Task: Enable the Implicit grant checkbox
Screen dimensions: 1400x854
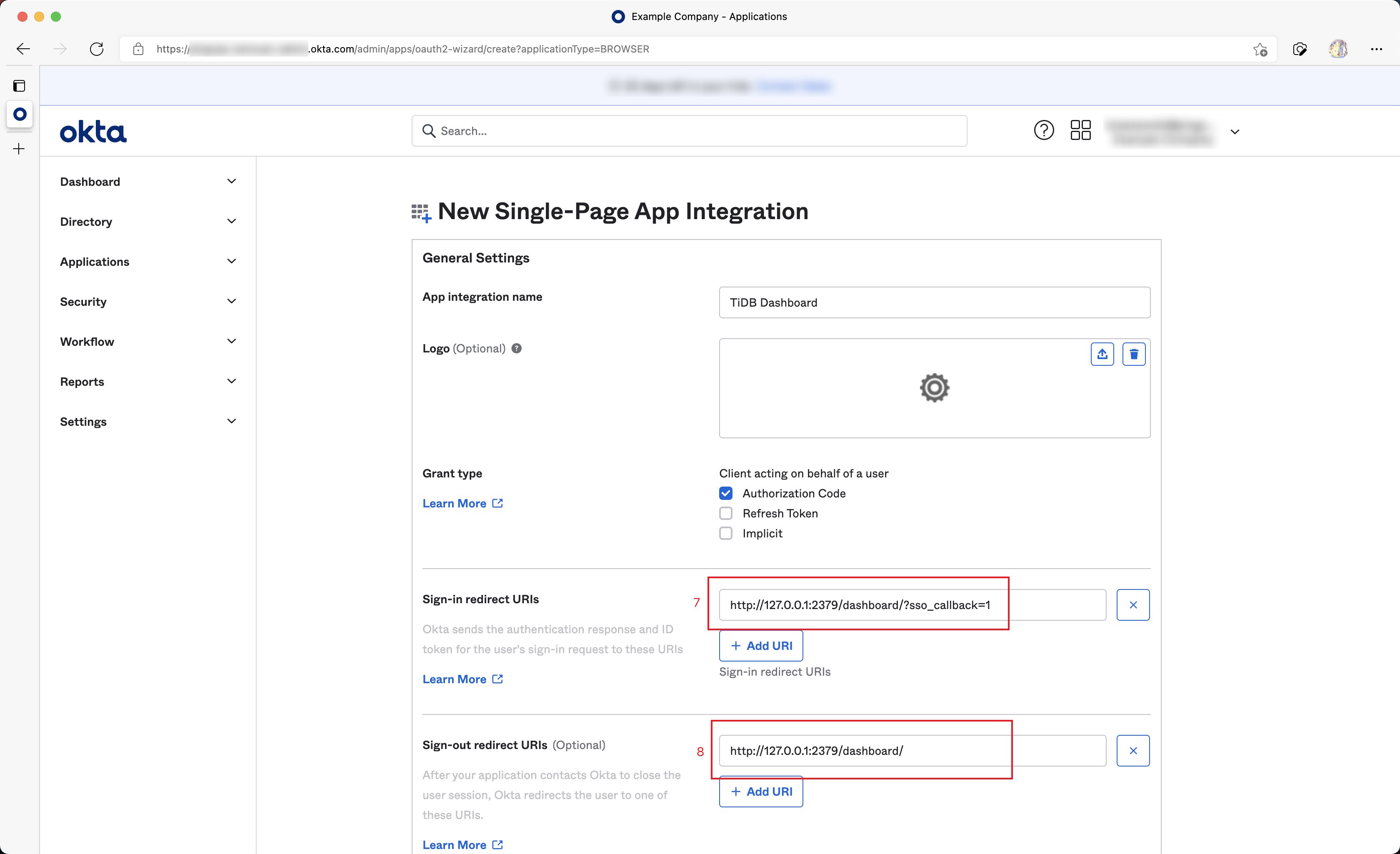Action: pos(725,533)
